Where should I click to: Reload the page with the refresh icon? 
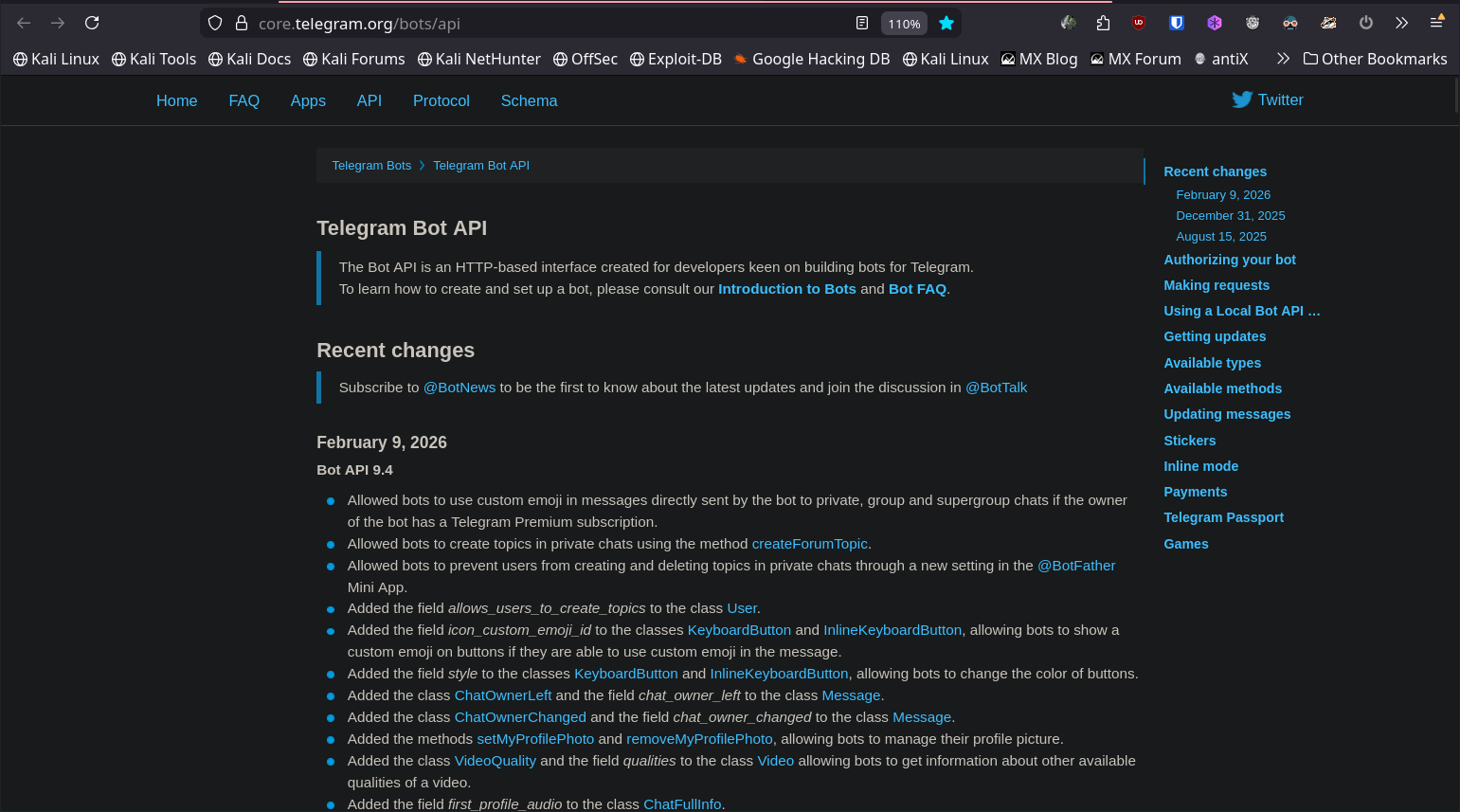92,23
